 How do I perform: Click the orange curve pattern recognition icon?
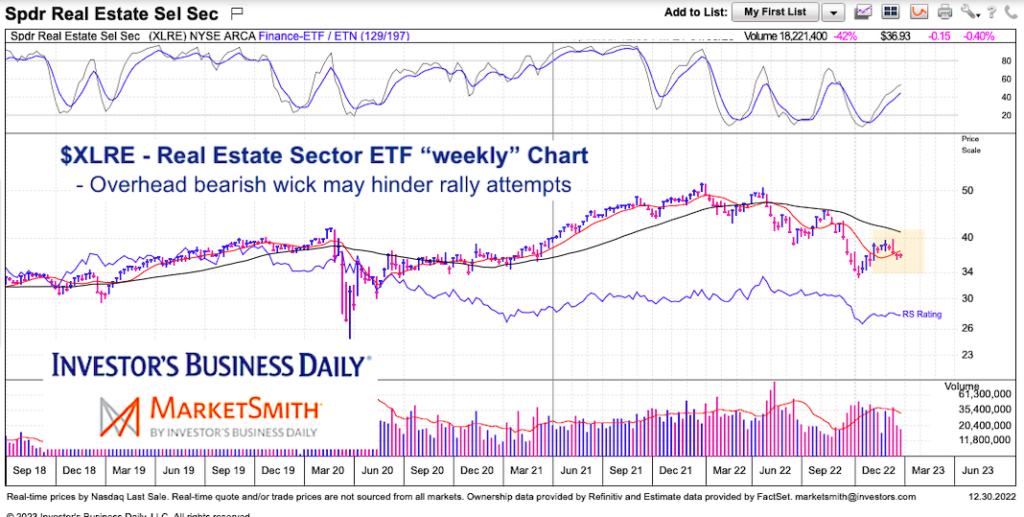tap(920, 12)
